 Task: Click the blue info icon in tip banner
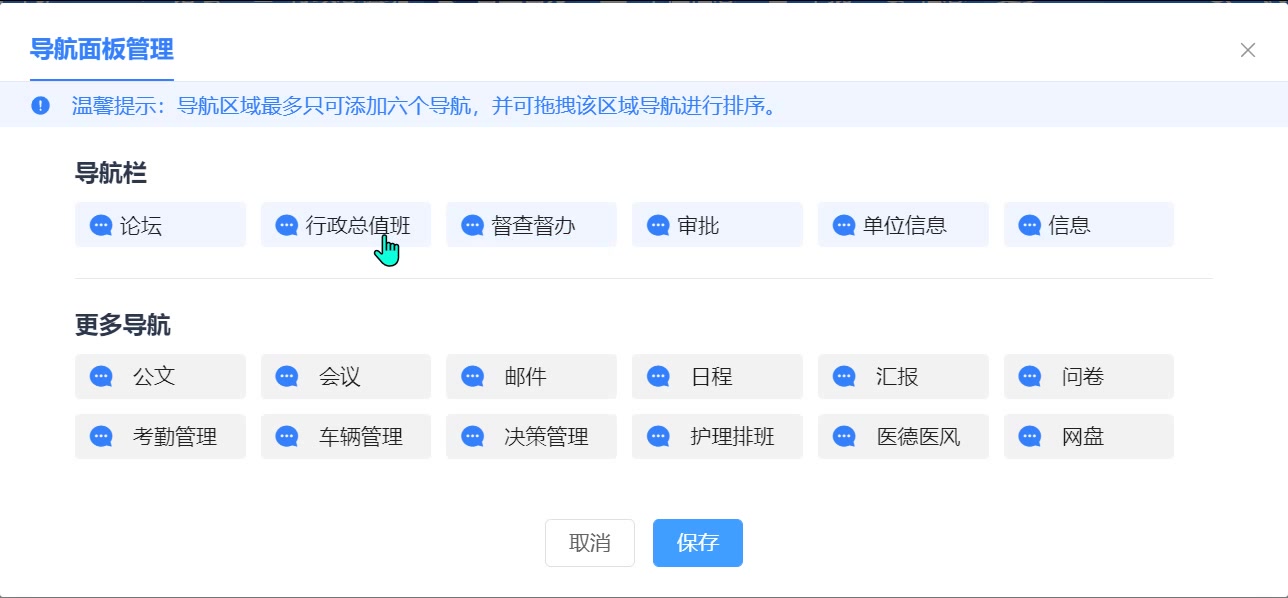coord(40,106)
